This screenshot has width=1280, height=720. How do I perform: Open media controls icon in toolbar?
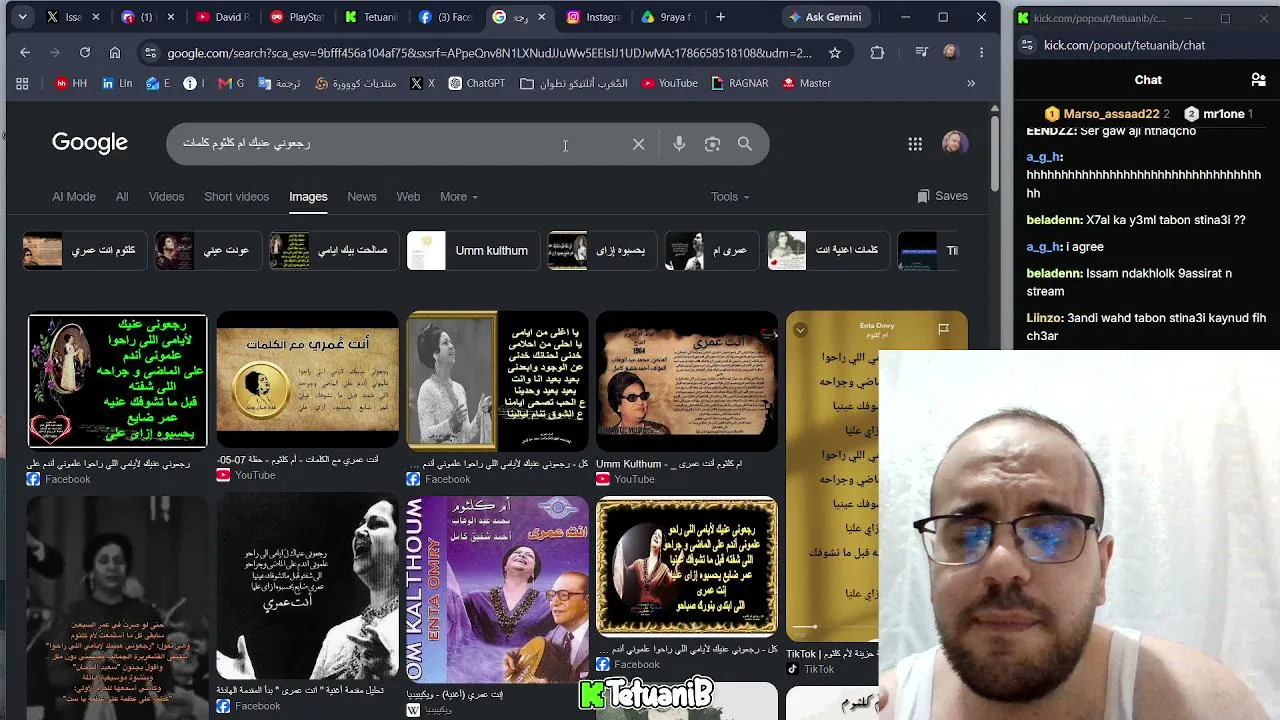pyautogui.click(x=922, y=53)
